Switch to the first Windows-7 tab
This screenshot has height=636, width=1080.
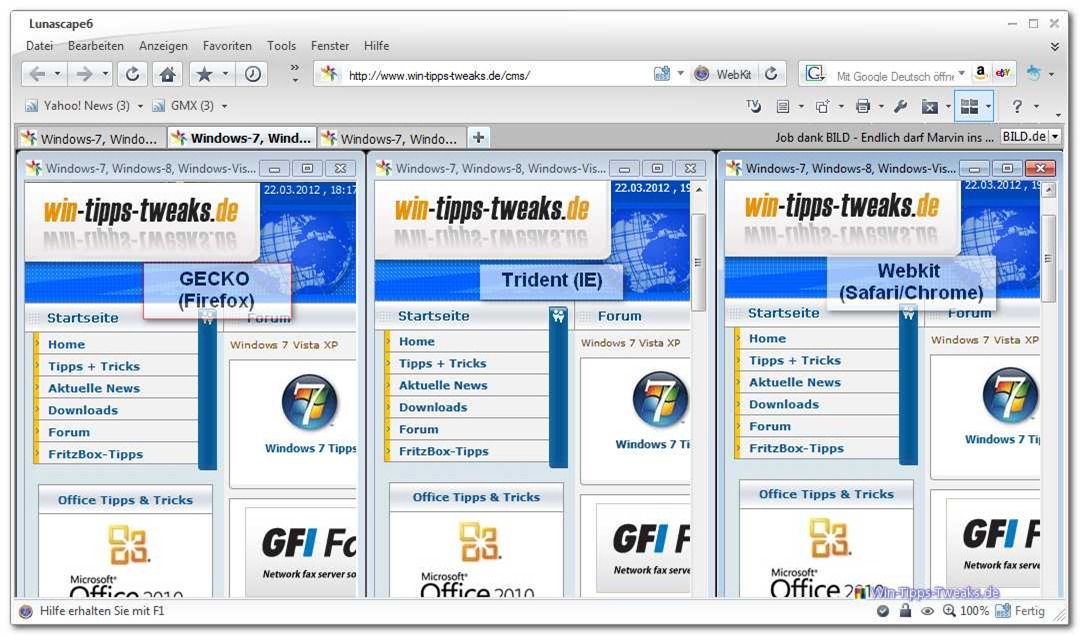(91, 139)
